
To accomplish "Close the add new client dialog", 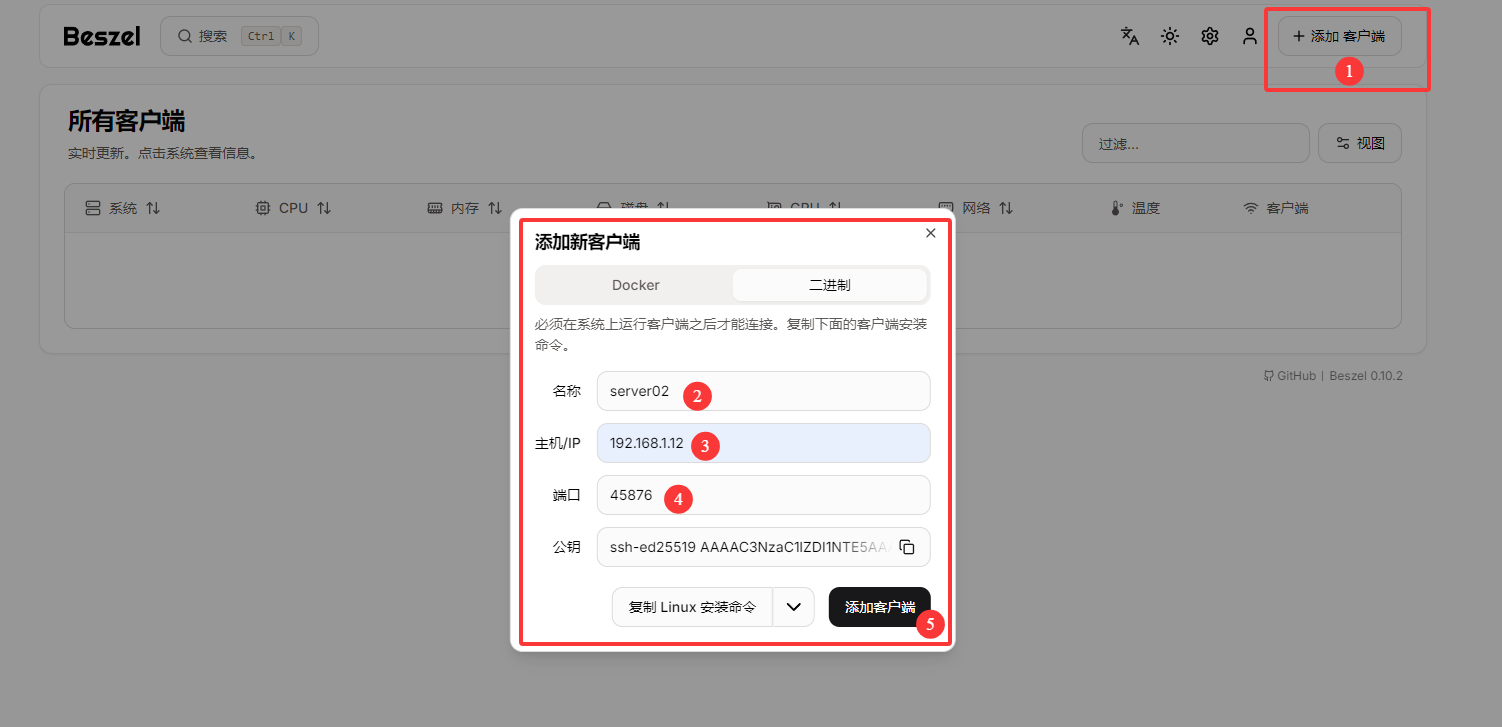I will (x=931, y=233).
